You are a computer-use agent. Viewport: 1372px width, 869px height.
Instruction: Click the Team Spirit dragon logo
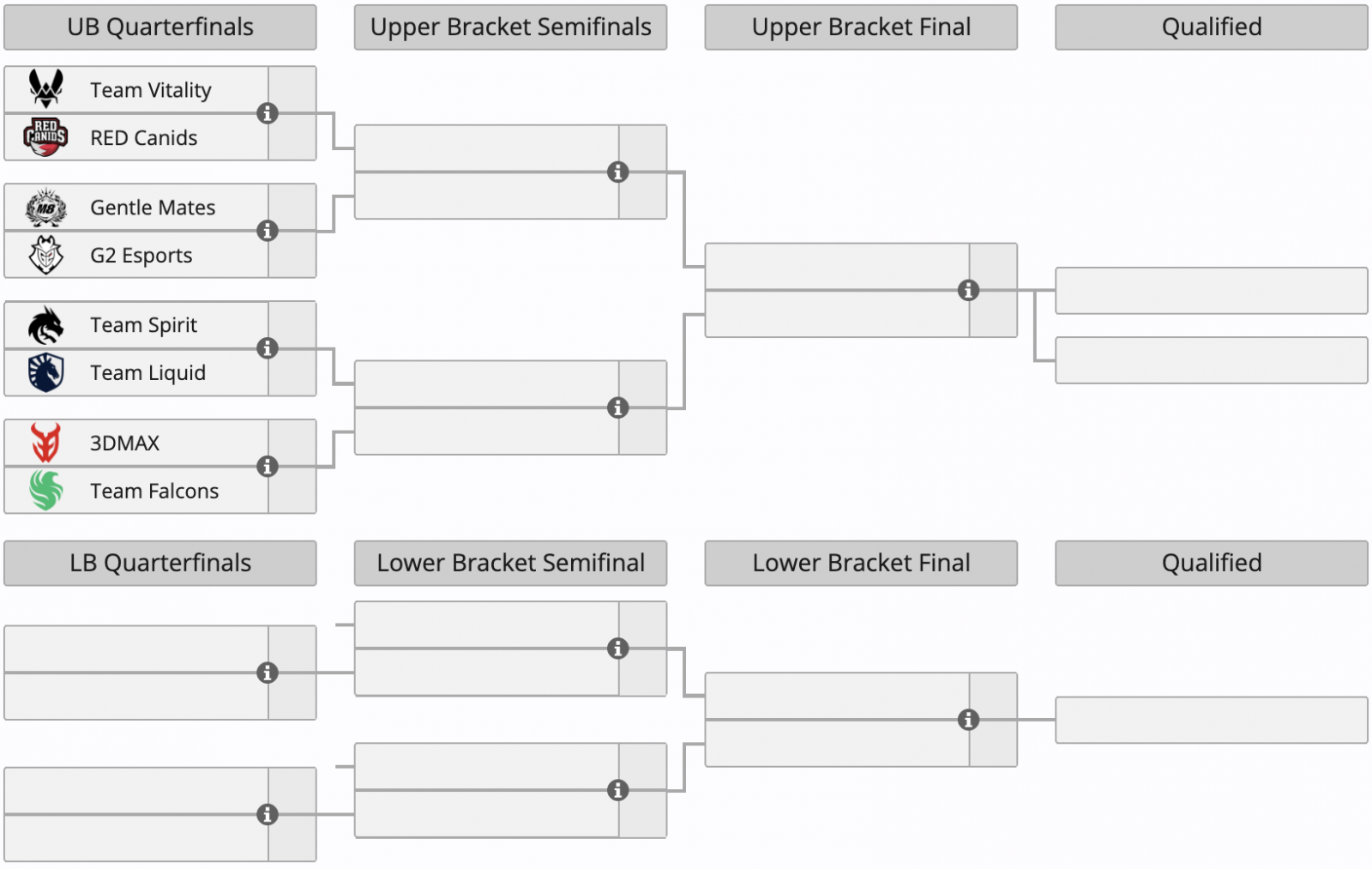click(46, 325)
